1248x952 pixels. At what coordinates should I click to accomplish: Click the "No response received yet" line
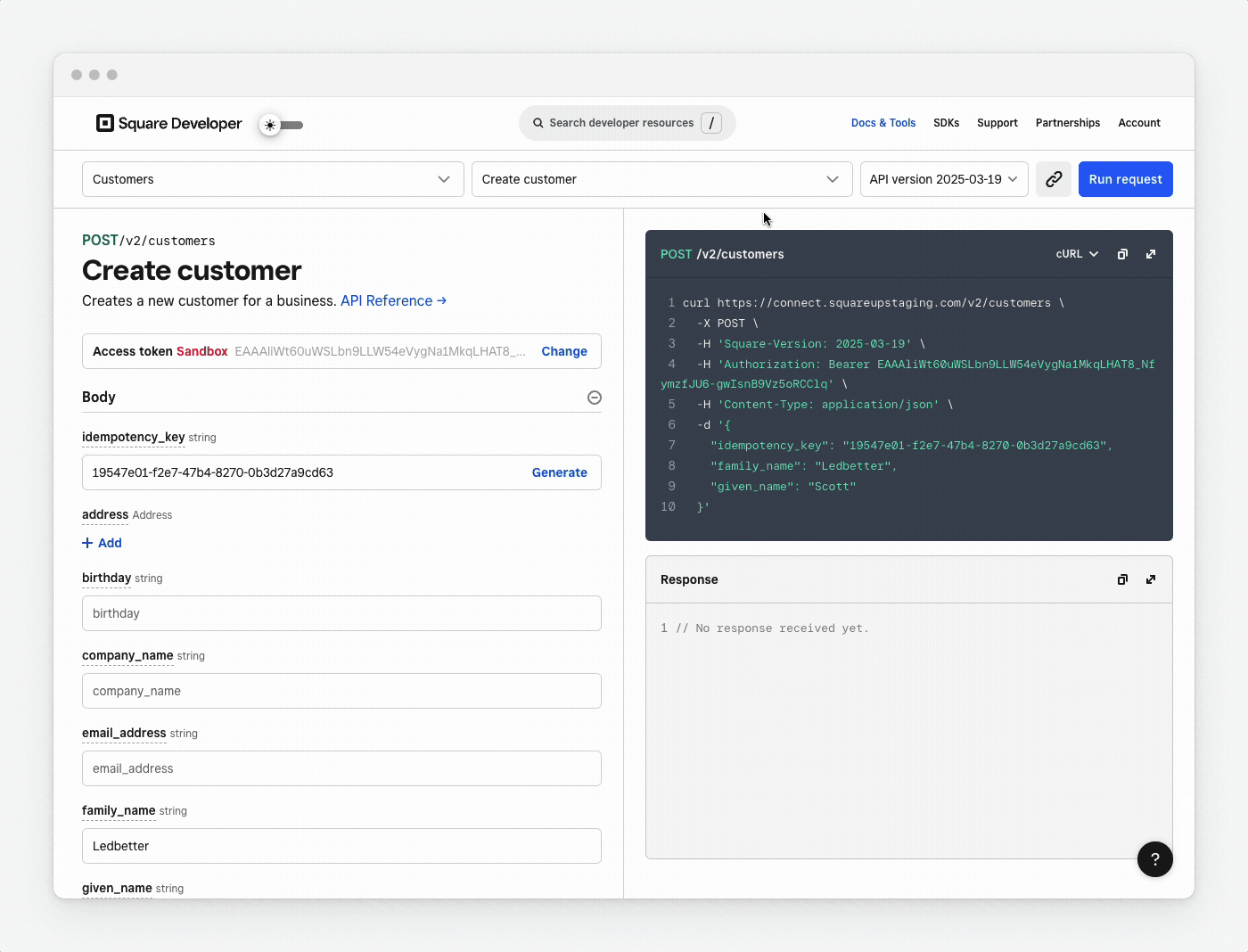pyautogui.click(x=772, y=628)
